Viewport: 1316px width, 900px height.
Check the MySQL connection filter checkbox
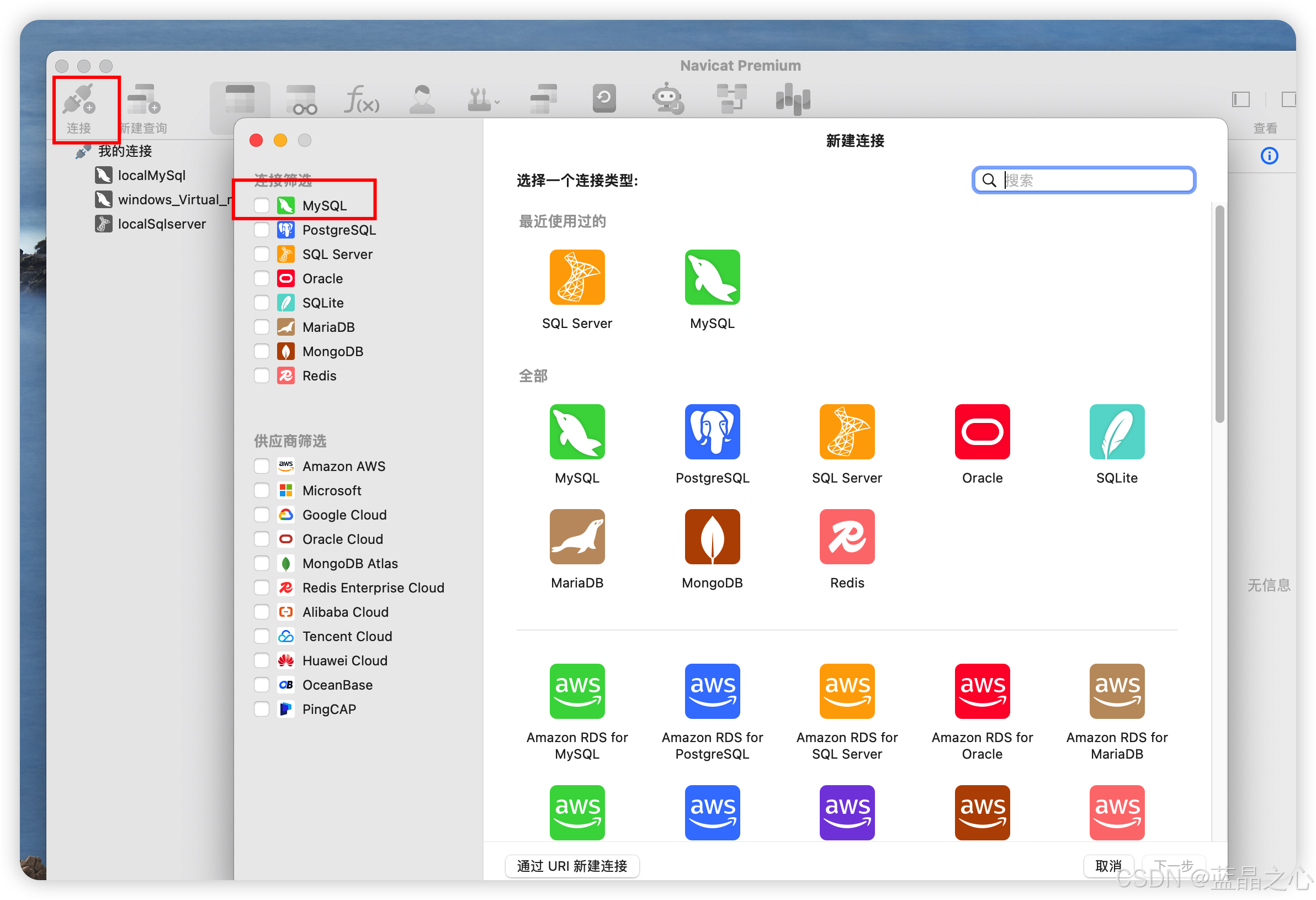click(x=262, y=205)
